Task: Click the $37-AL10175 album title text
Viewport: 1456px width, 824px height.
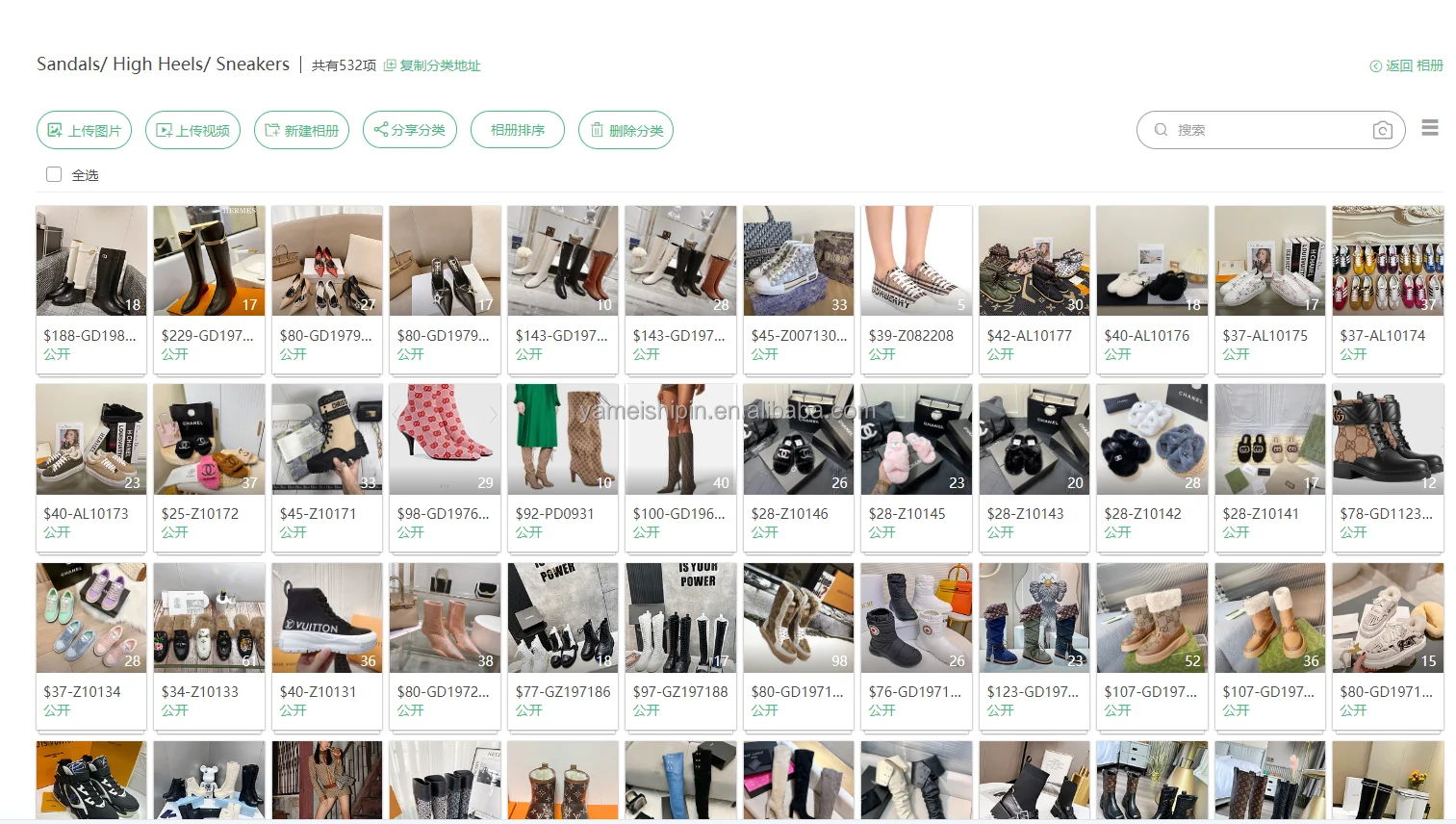Action: (1265, 336)
